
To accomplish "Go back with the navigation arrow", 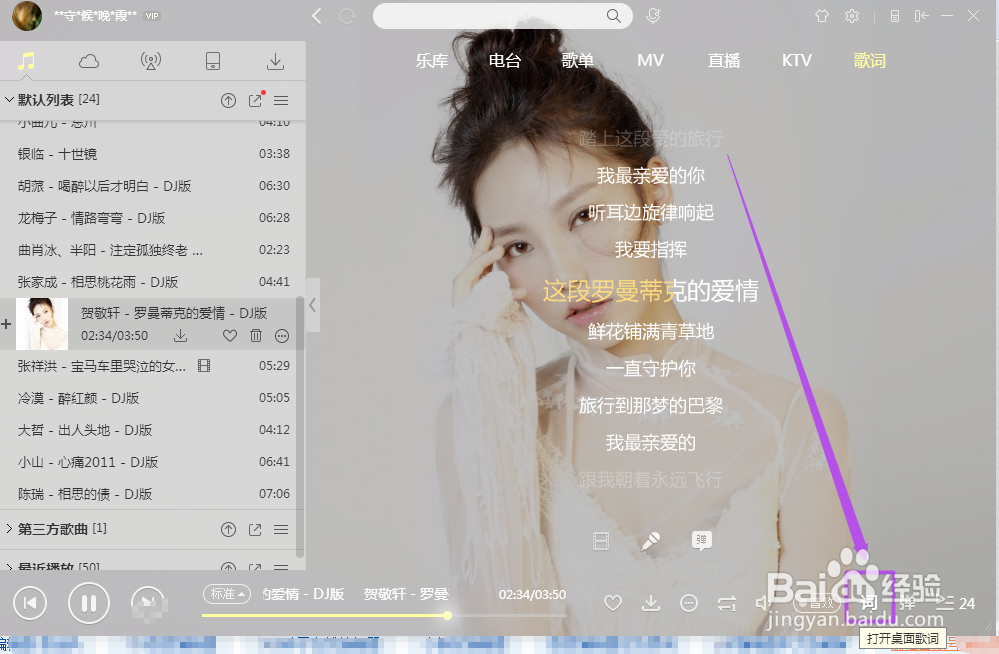I will (x=317, y=16).
